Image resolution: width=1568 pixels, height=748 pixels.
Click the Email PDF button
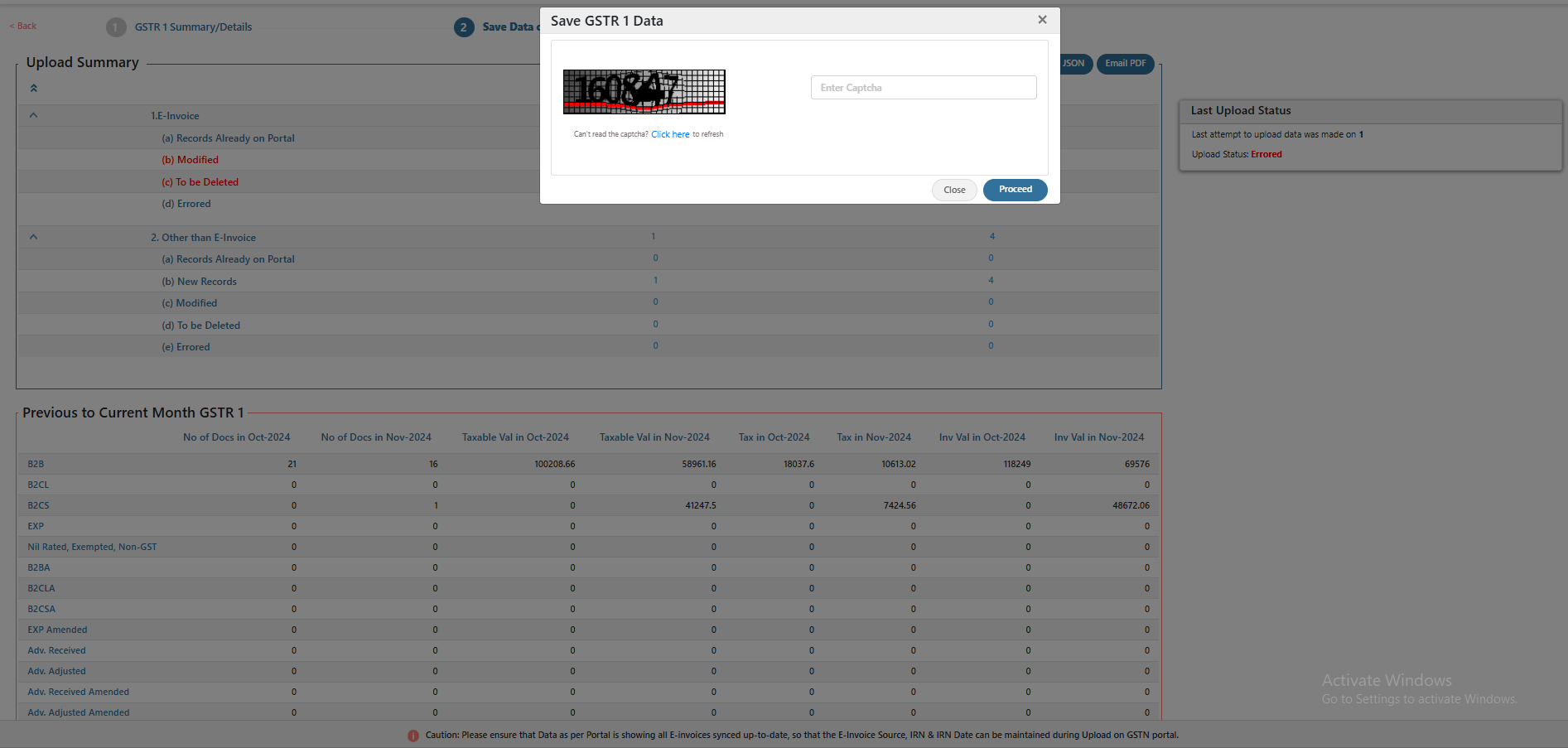coord(1125,64)
